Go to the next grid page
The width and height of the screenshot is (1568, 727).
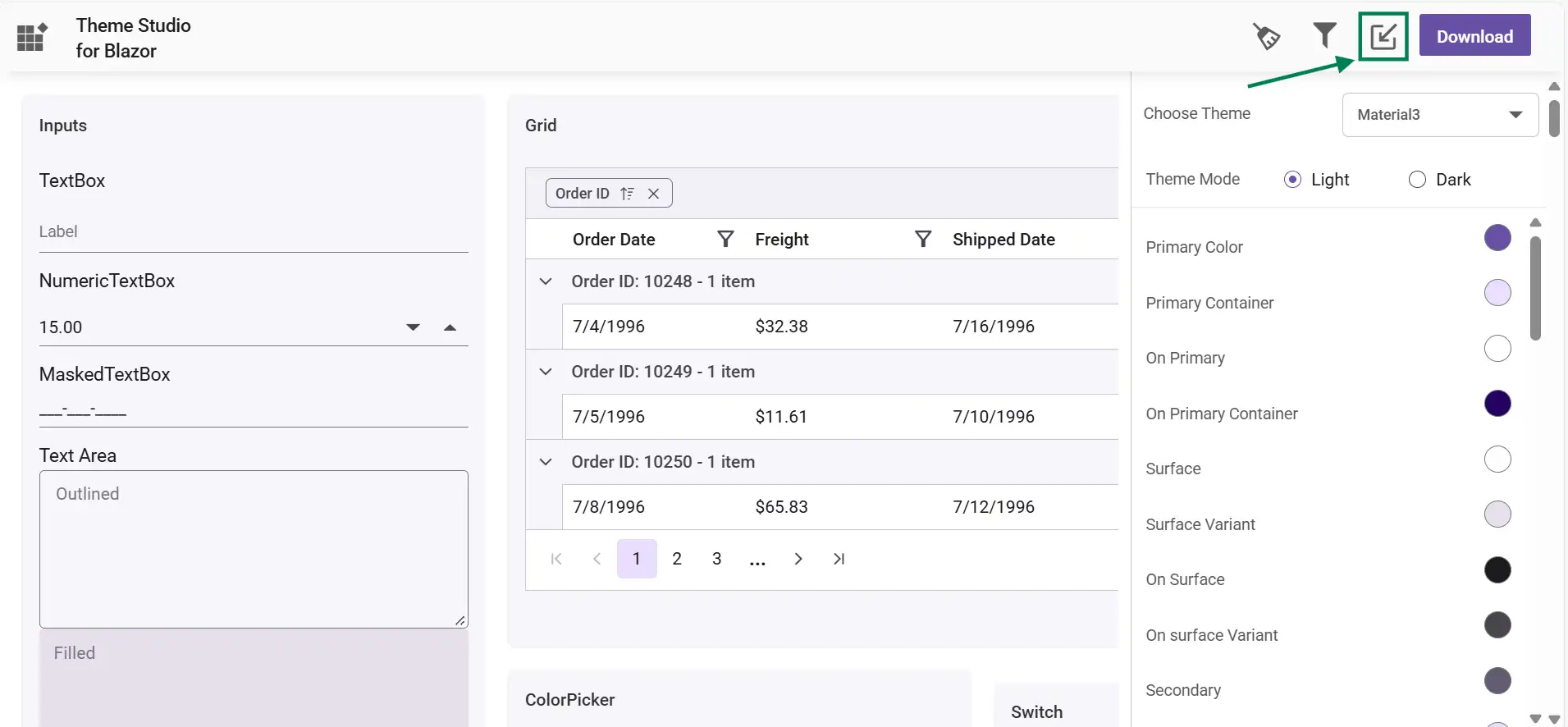(798, 559)
